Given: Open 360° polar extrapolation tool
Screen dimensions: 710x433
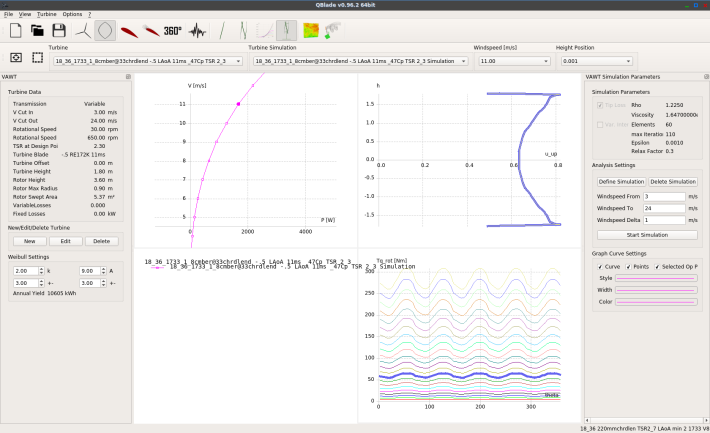Looking at the screenshot, I should pos(173,31).
